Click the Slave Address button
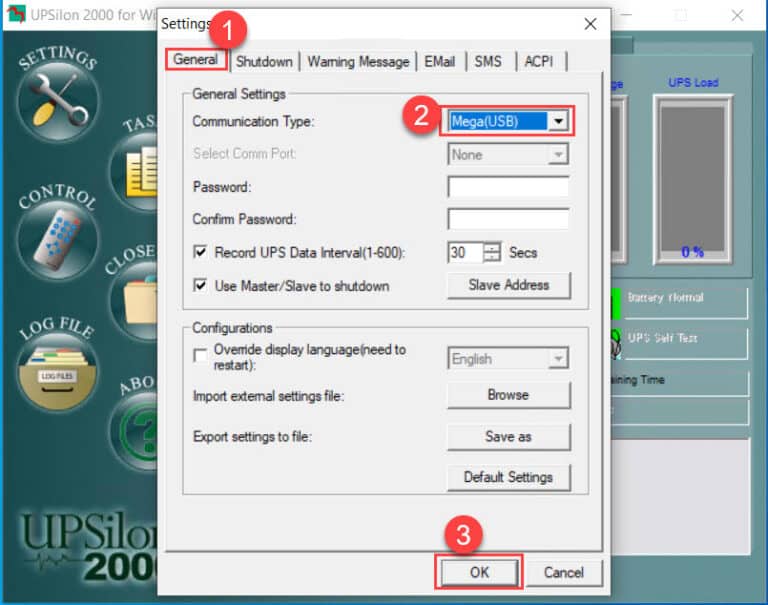This screenshot has height=605, width=768. tap(508, 285)
